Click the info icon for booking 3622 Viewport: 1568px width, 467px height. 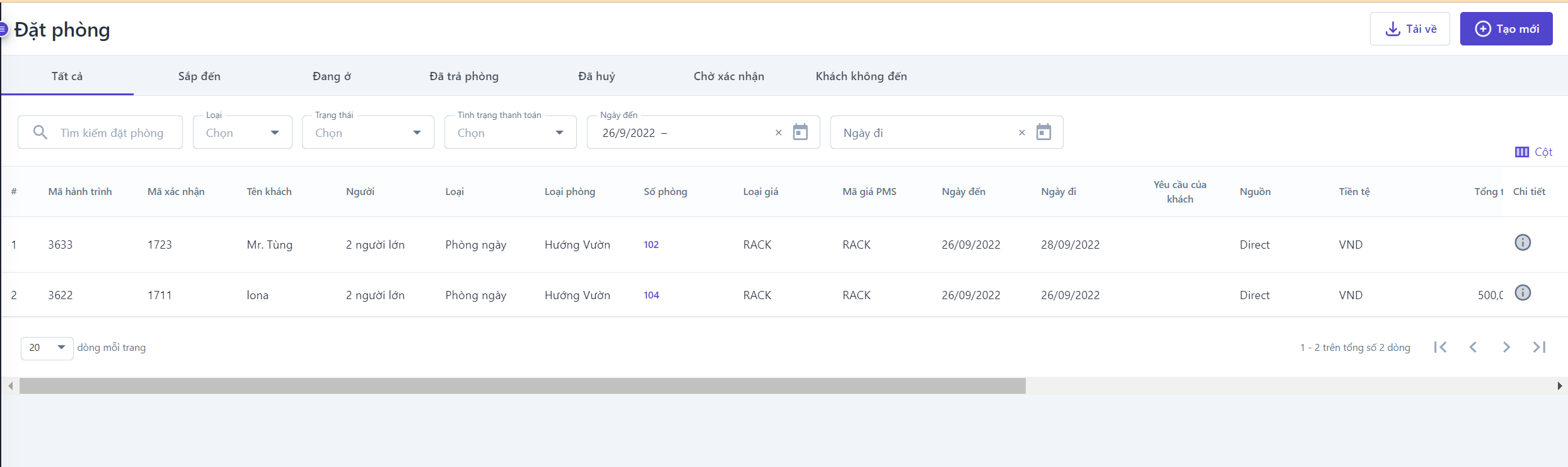tap(1522, 293)
